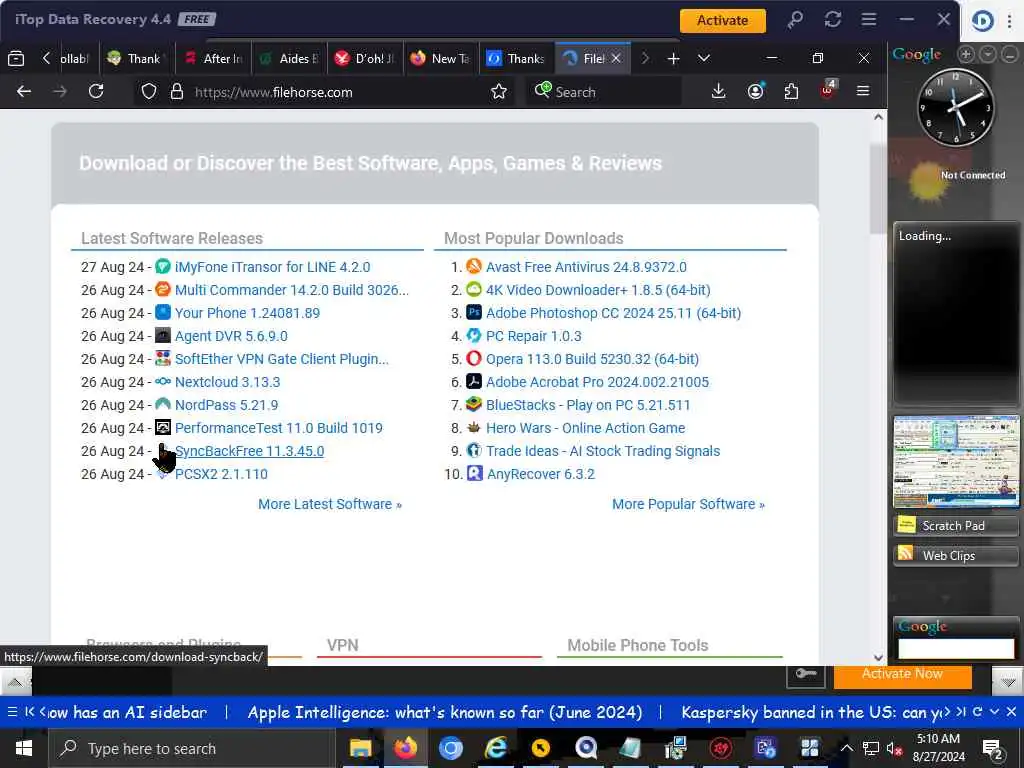This screenshot has width=1024, height=768.
Task: Open the Firefox account icon
Action: pos(756,91)
